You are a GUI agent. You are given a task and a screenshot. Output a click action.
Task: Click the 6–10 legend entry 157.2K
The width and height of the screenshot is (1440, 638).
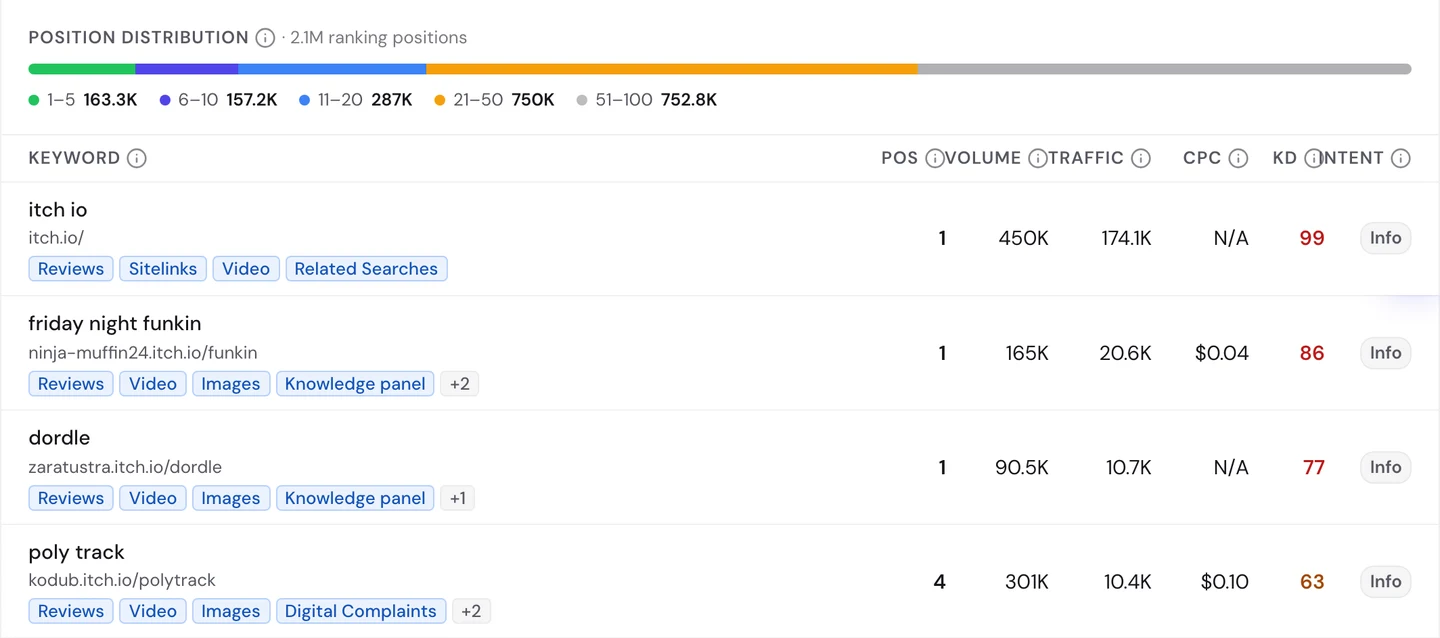[x=218, y=100]
